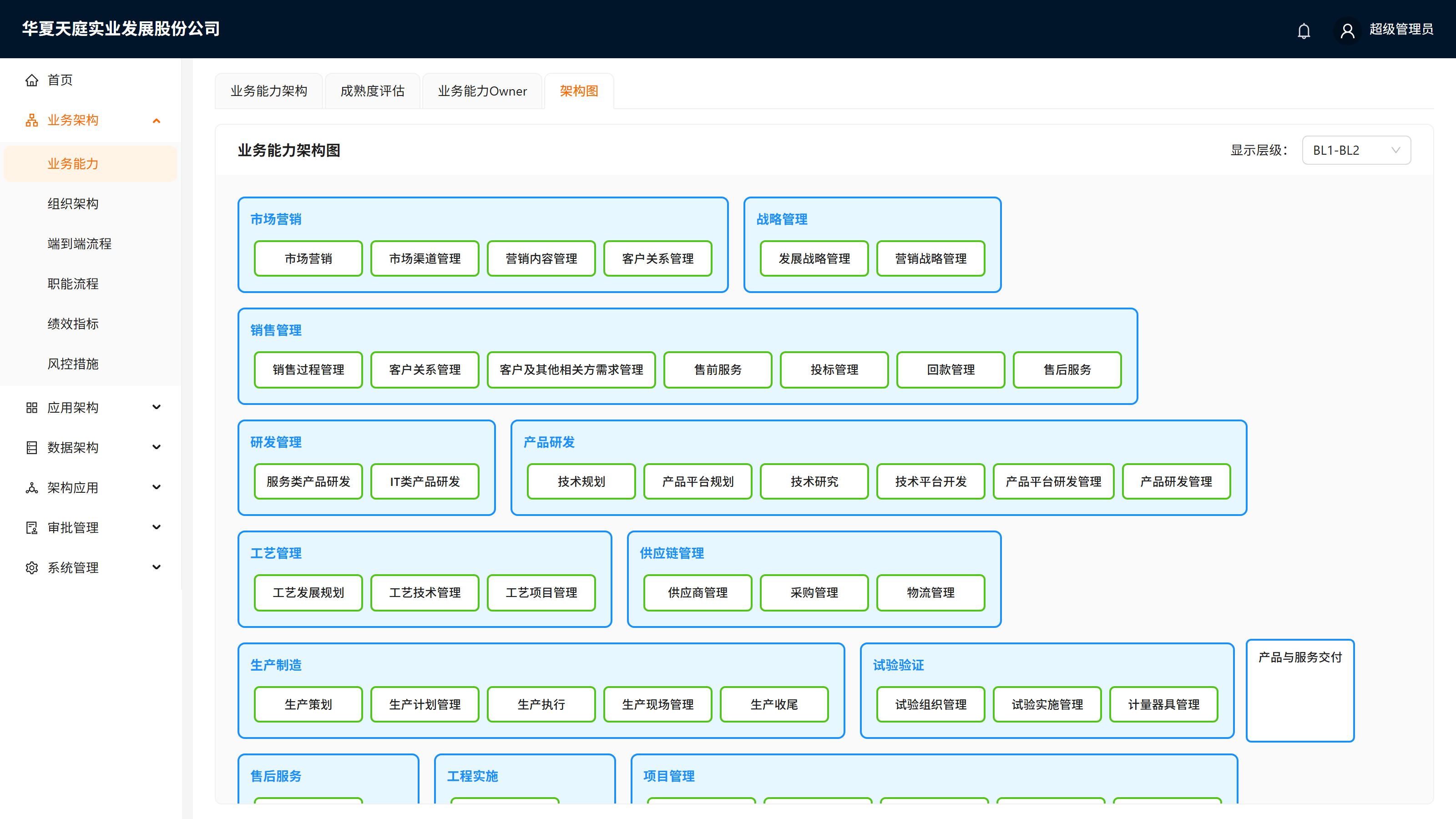The height and width of the screenshot is (819, 1456).
Task: Click the 发展战略管理 capability box
Action: 814,259
